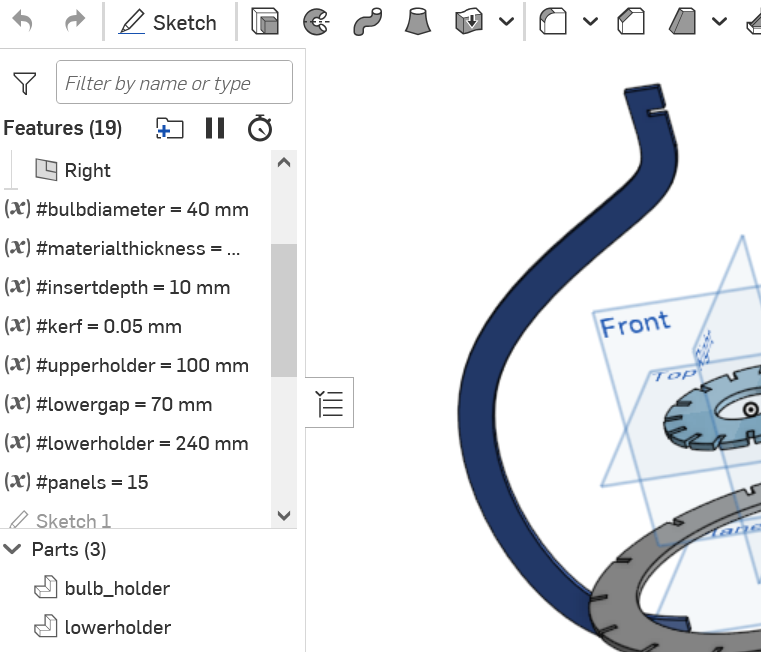Open dropdown next to Fillet tool
Image resolution: width=761 pixels, height=652 pixels.
point(590,22)
